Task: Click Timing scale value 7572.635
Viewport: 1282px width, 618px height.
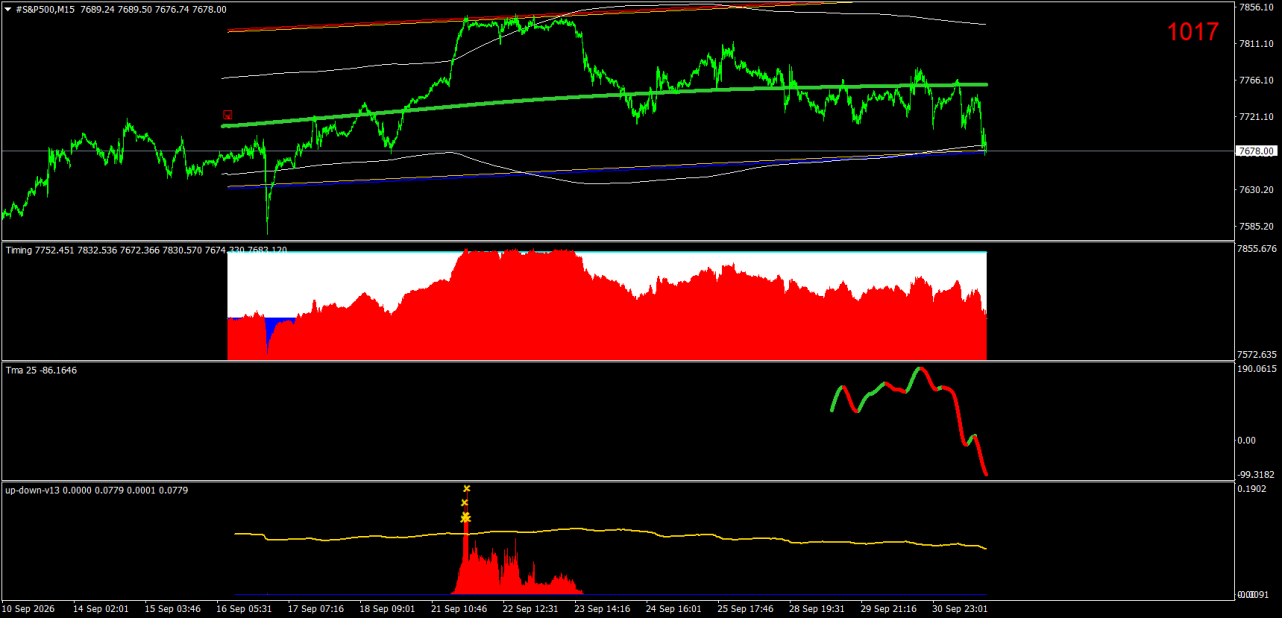Action: [x=1257, y=354]
